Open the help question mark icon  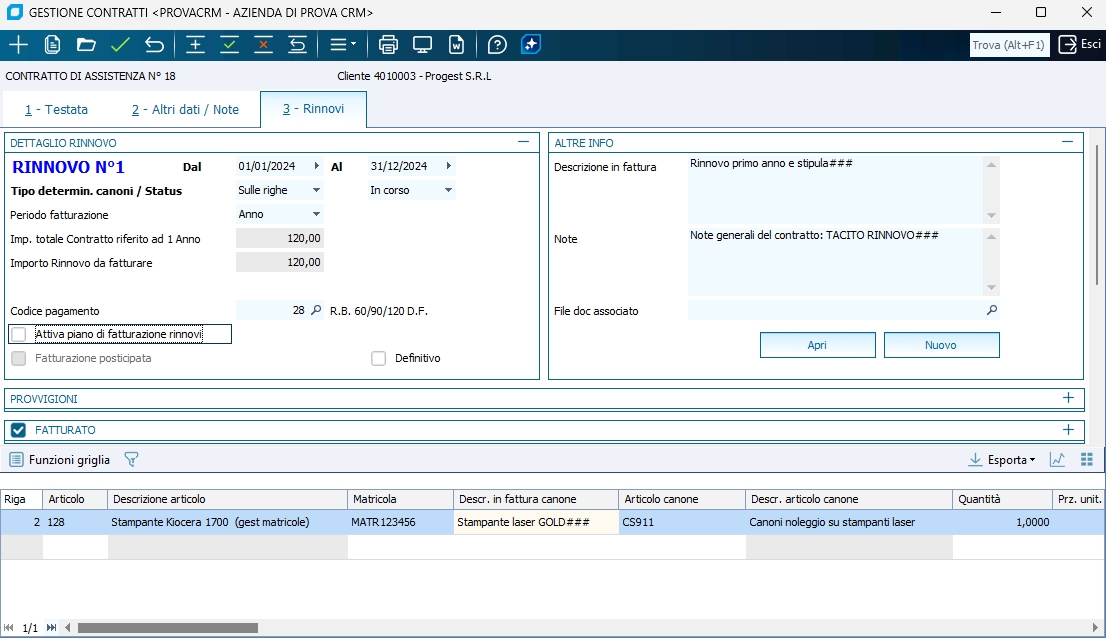click(x=497, y=45)
